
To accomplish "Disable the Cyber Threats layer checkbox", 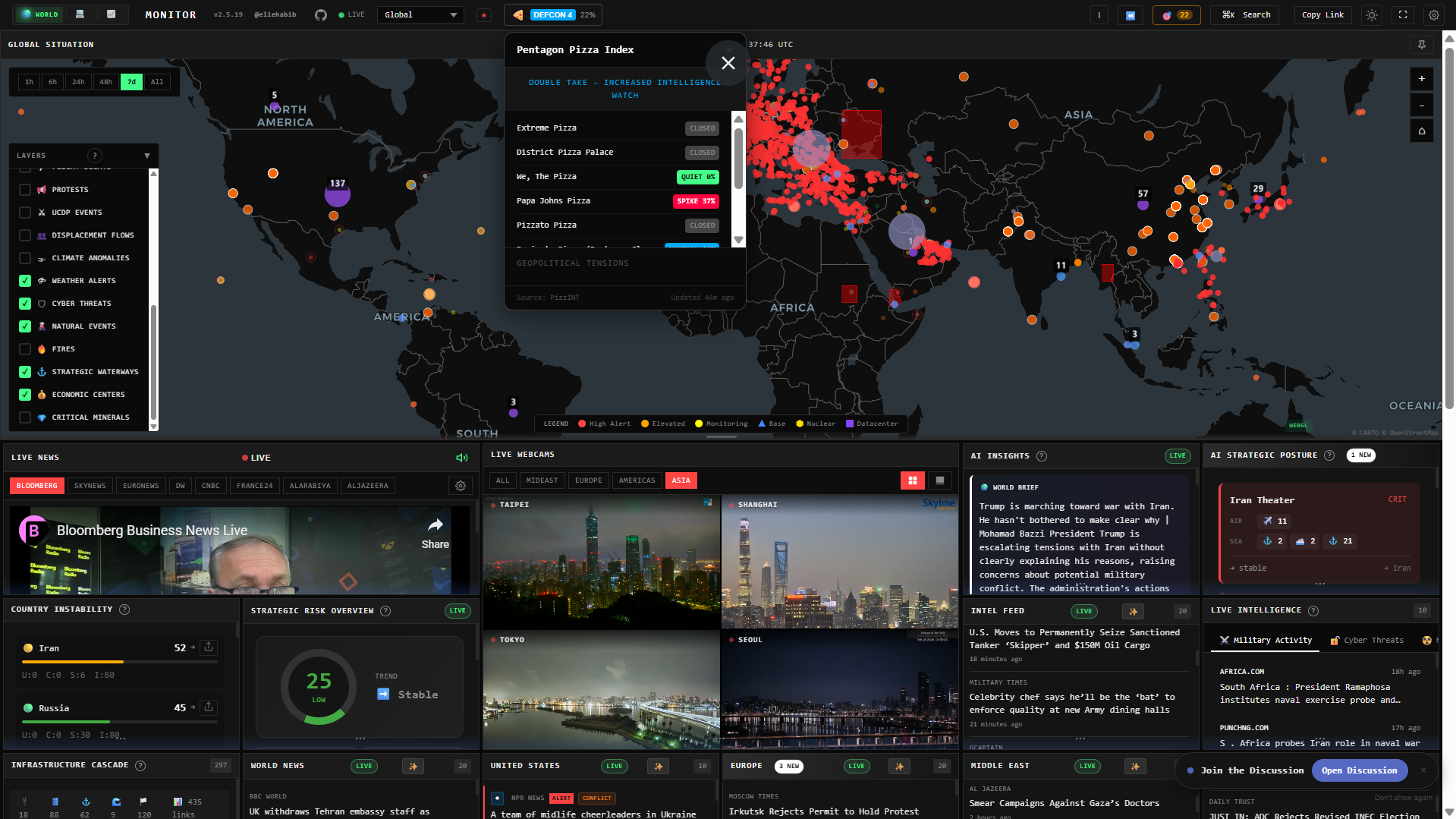I will [x=25, y=304].
